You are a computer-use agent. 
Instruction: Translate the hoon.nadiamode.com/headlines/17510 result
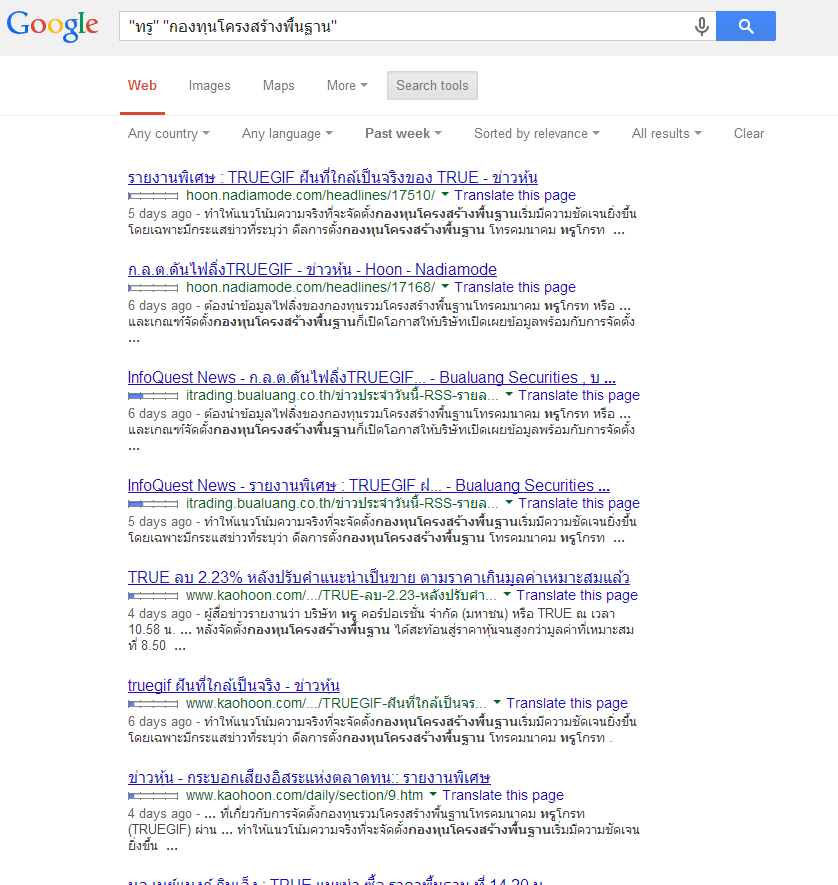point(515,195)
